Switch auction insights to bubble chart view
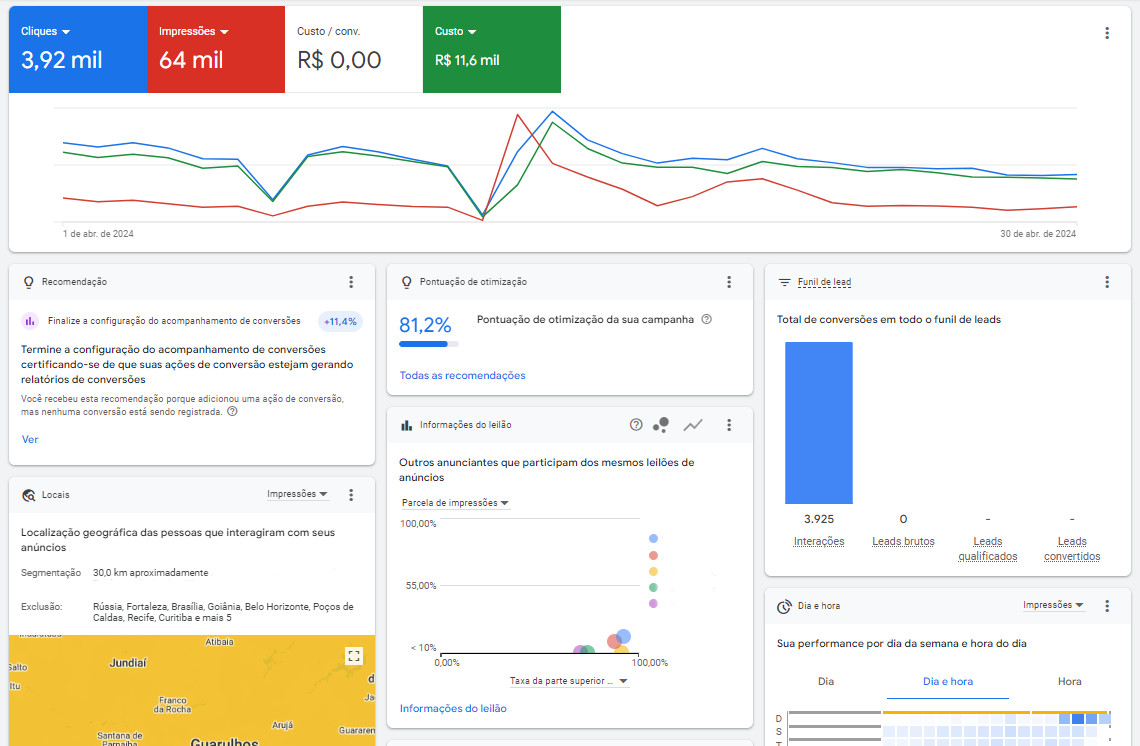Image resolution: width=1140 pixels, height=746 pixels. coord(661,425)
